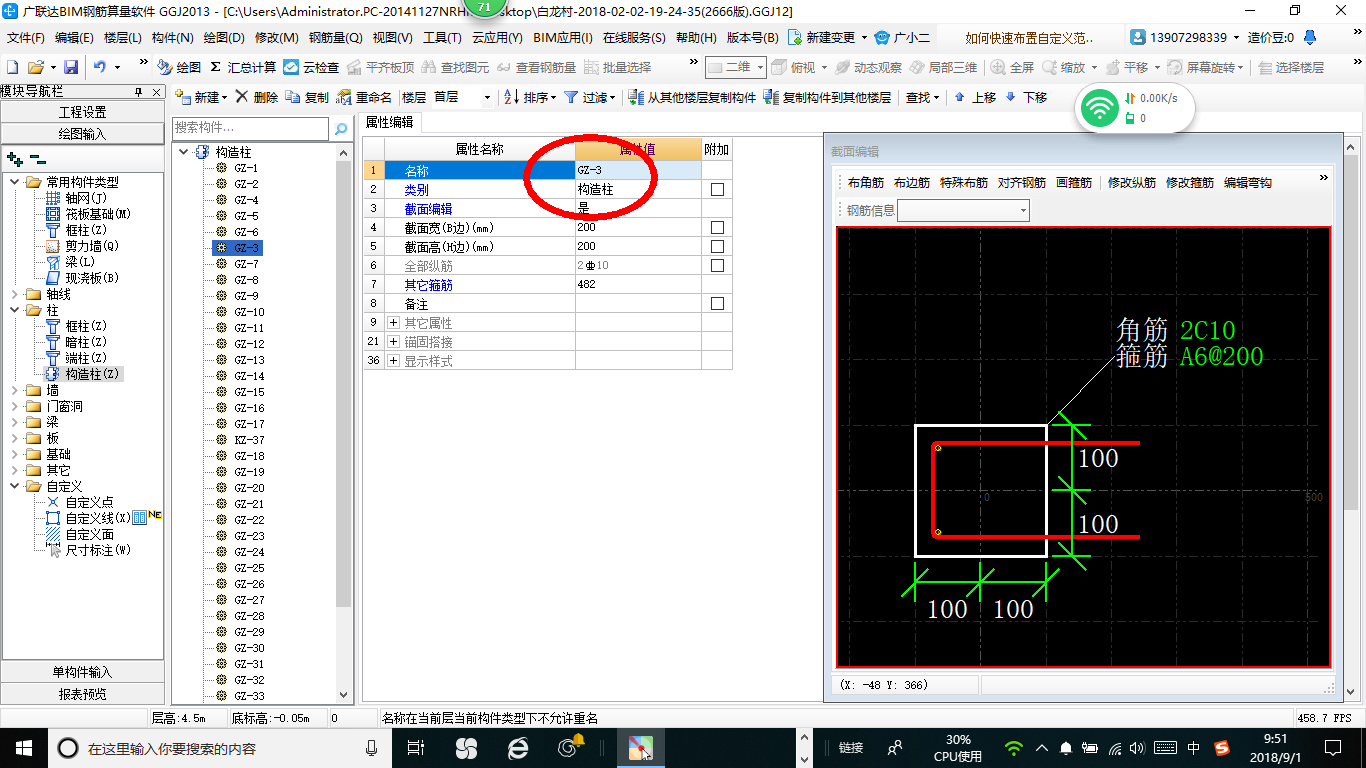Screen dimensions: 1366x768
Task: Click the component search magnifier icon
Action: tap(341, 128)
